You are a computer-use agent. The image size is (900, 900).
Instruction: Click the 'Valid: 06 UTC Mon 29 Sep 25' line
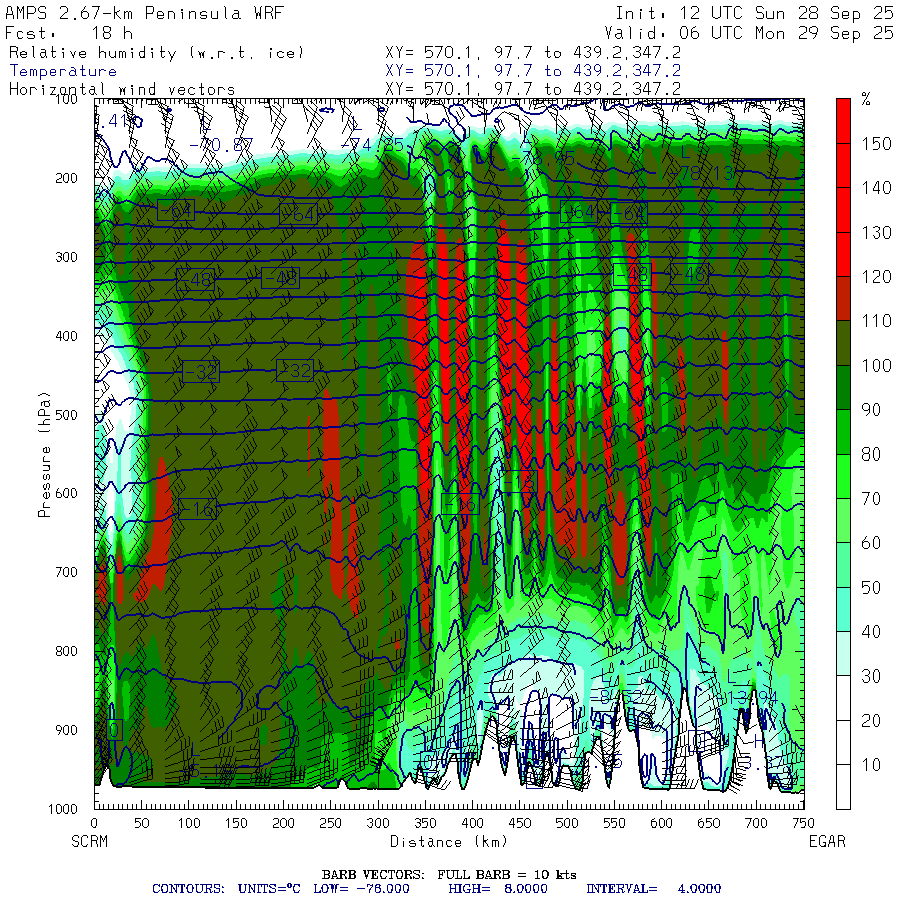click(748, 33)
